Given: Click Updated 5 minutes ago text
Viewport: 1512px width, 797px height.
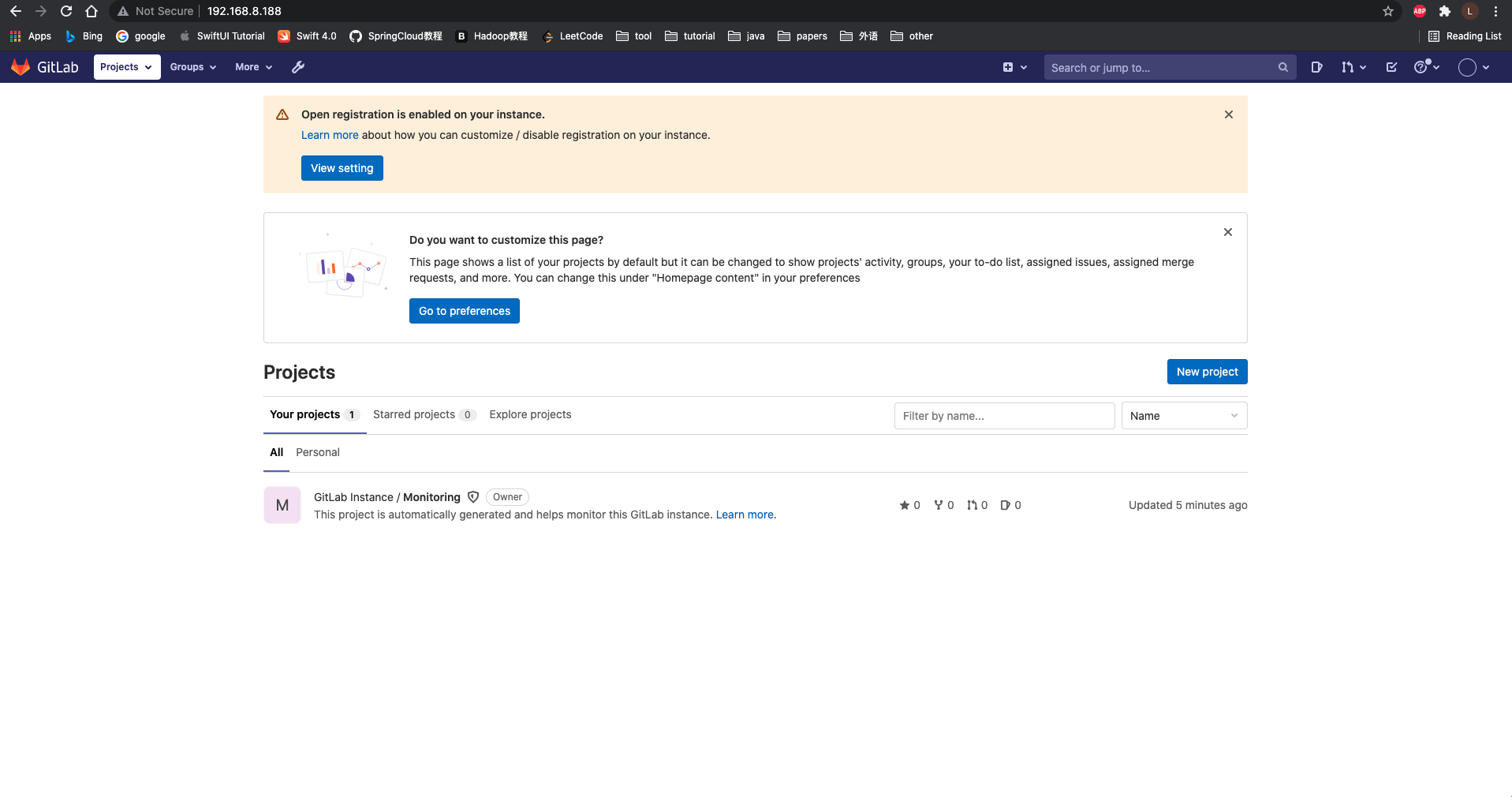Looking at the screenshot, I should [x=1188, y=505].
